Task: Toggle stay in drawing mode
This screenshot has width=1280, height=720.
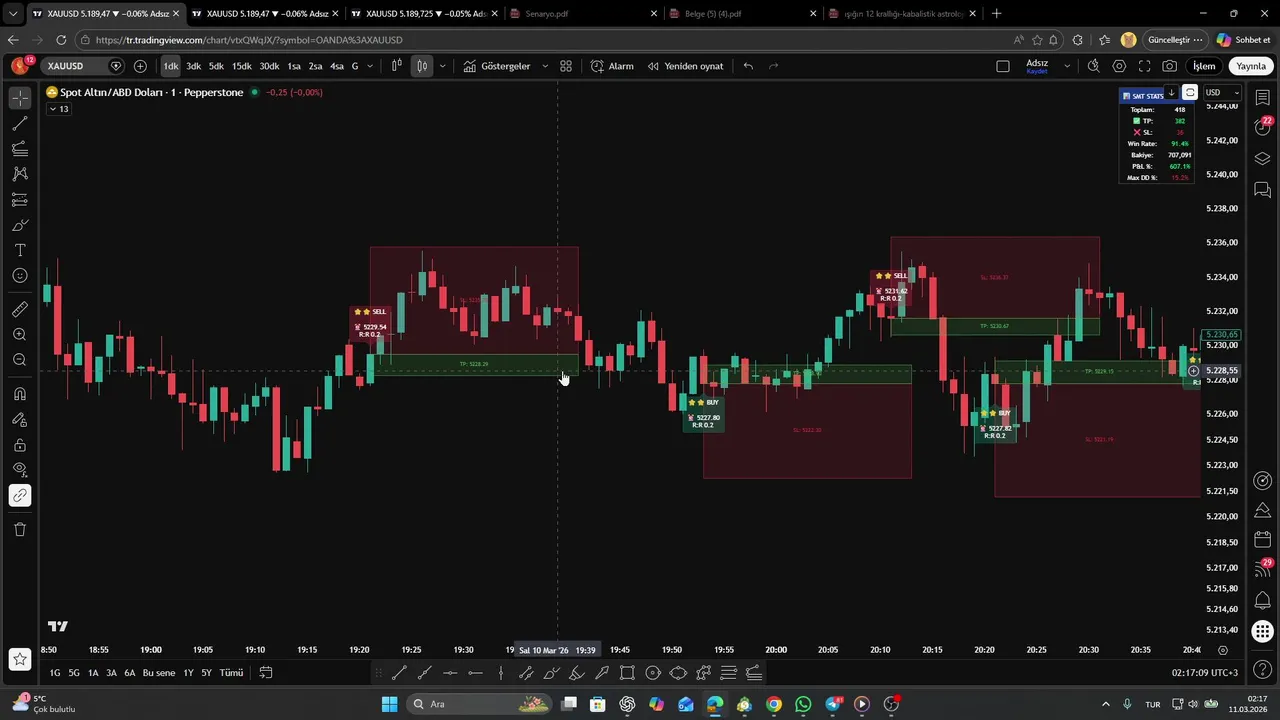Action: point(20,420)
